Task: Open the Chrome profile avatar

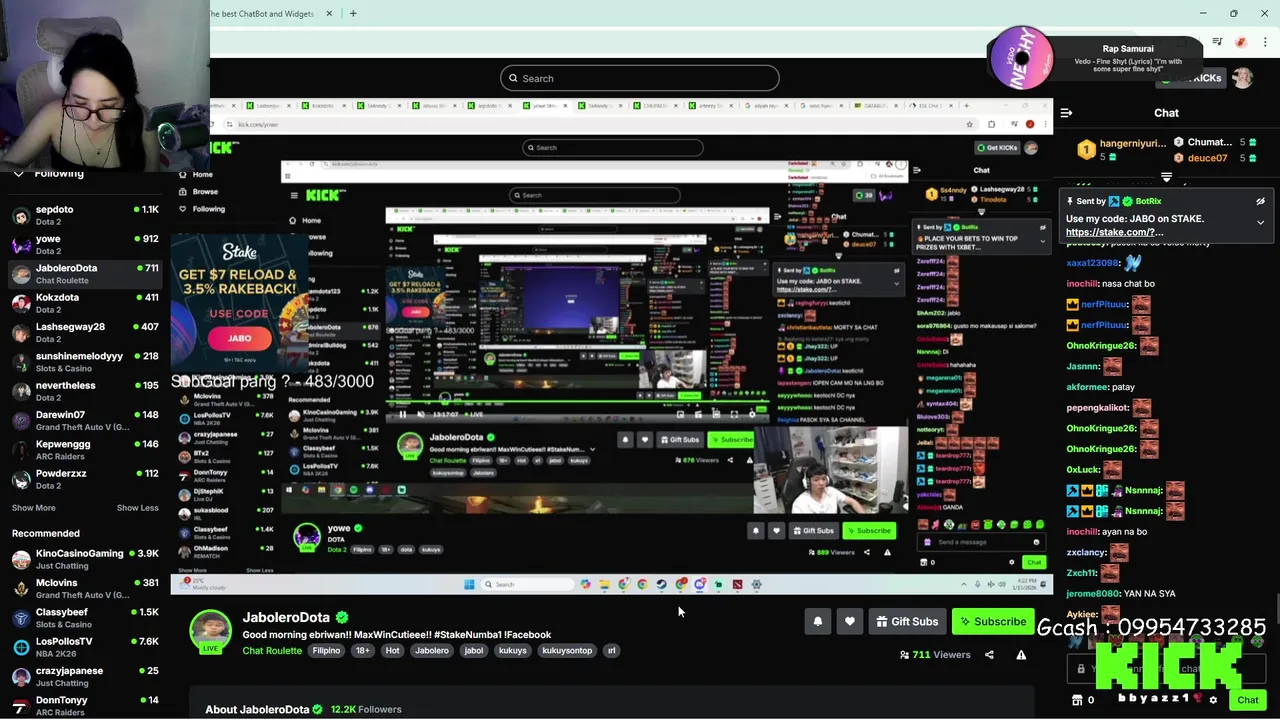Action: tap(1241, 42)
